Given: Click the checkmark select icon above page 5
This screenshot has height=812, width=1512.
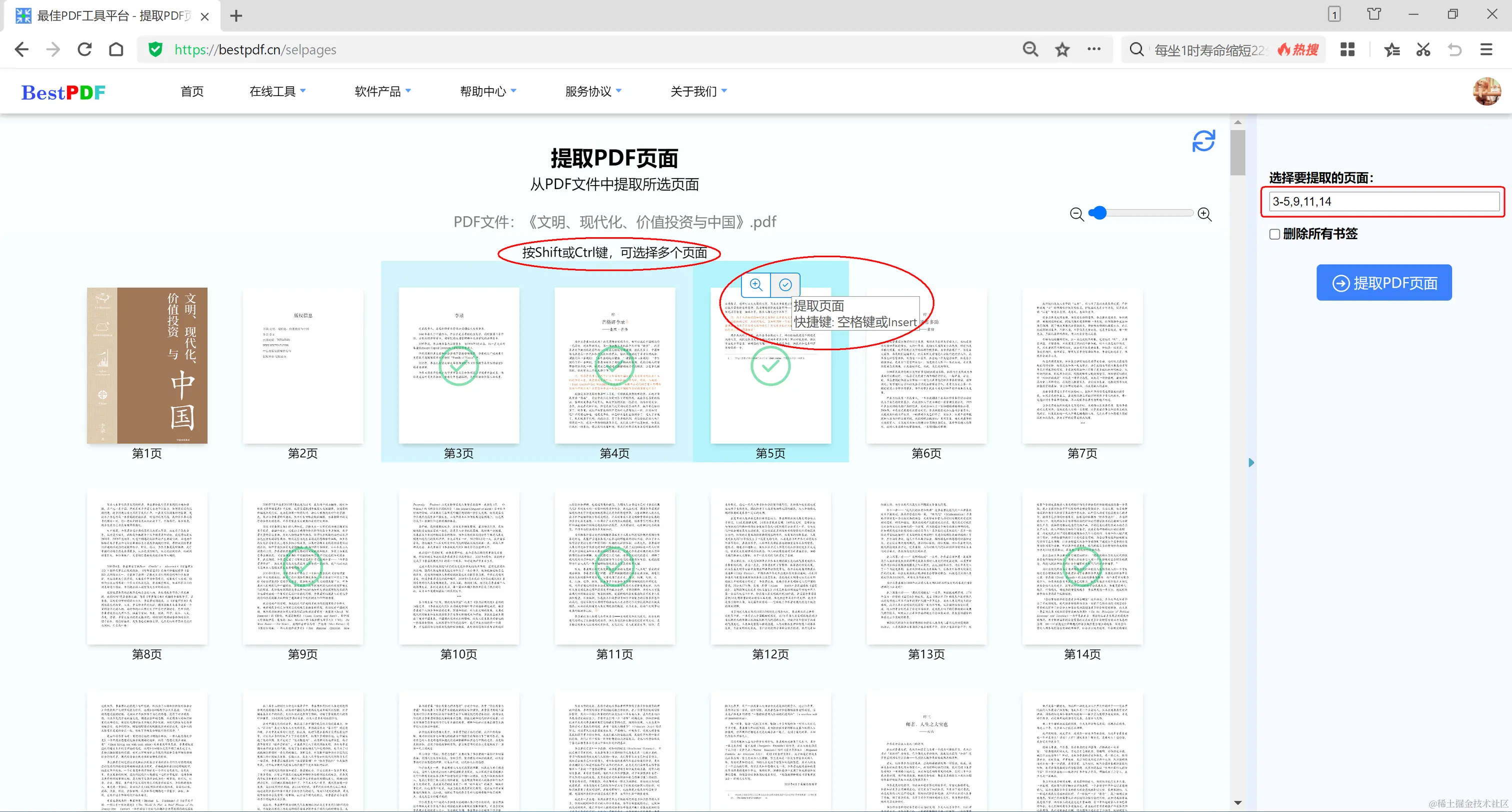Looking at the screenshot, I should (785, 285).
